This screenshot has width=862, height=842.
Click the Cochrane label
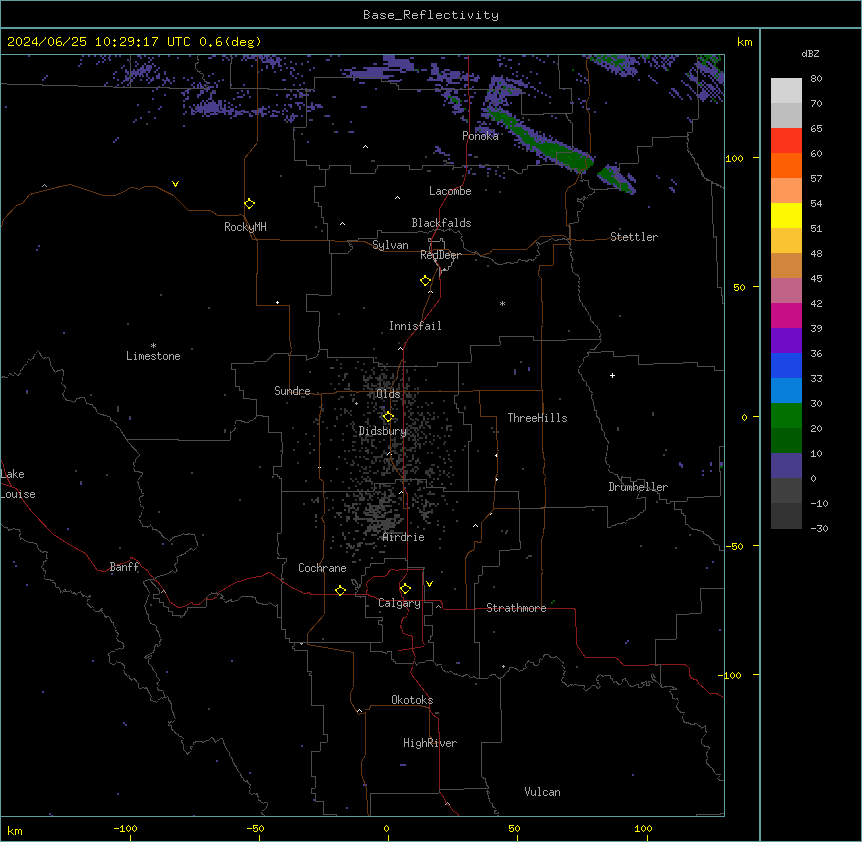pyautogui.click(x=322, y=568)
